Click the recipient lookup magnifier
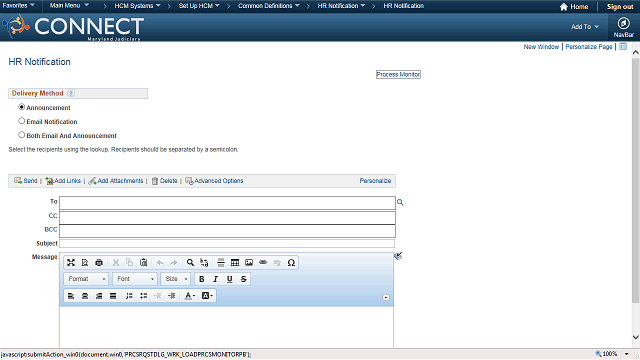Image resolution: width=640 pixels, height=360 pixels. pos(400,202)
